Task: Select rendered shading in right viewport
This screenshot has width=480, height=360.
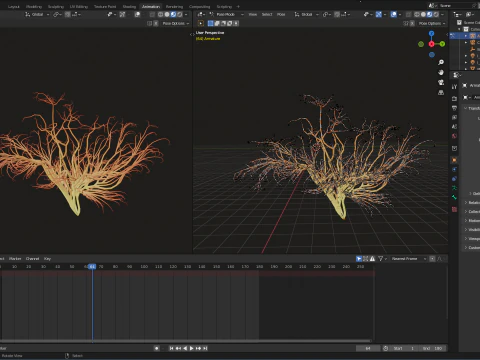Action: tap(436, 14)
